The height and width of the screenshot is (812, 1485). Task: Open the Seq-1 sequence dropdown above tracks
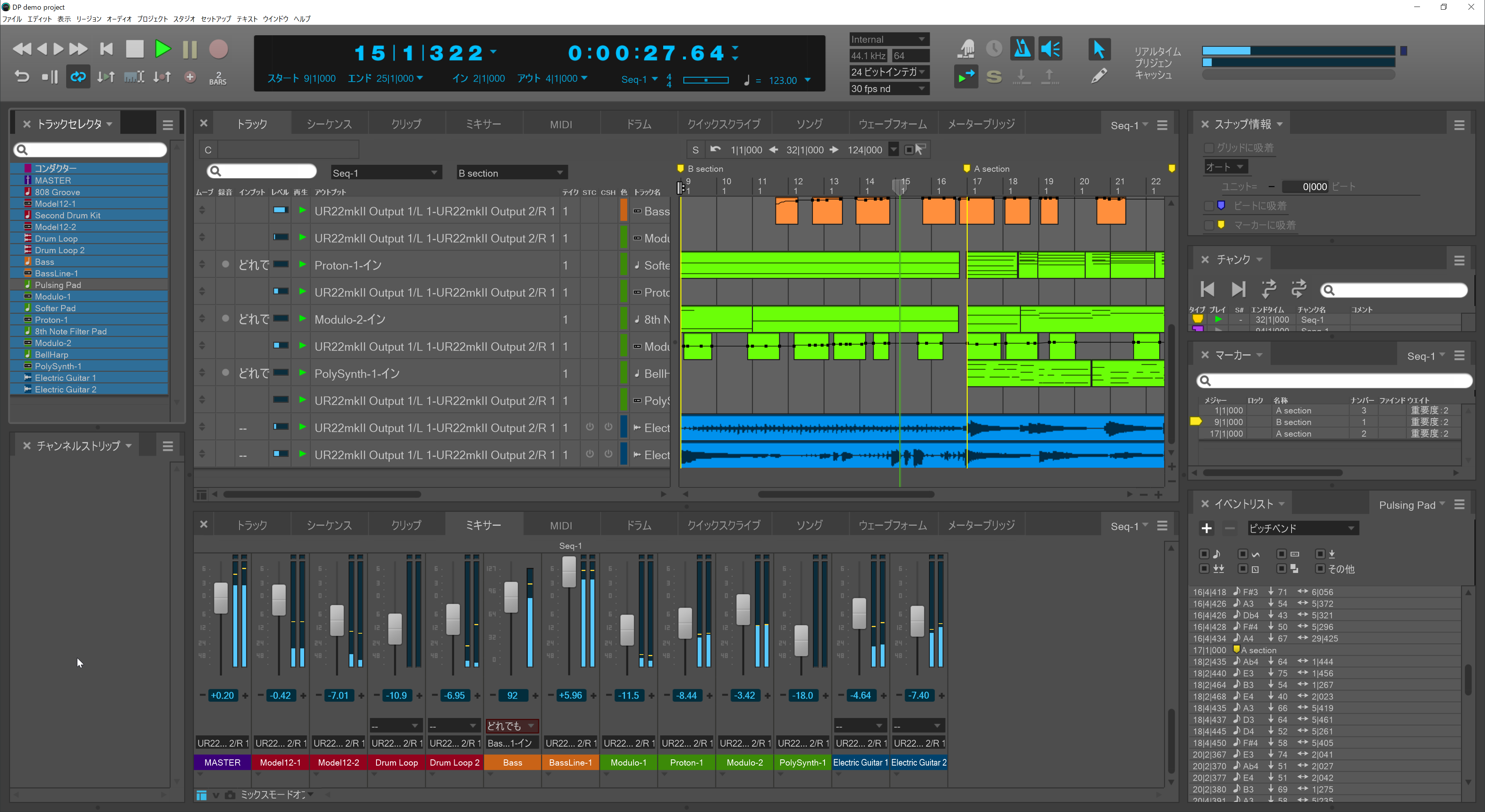click(386, 173)
